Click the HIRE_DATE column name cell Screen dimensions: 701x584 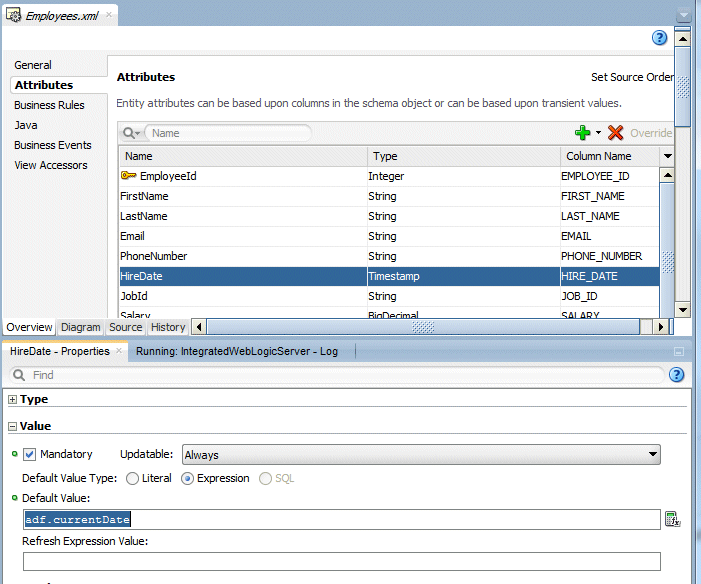610,276
